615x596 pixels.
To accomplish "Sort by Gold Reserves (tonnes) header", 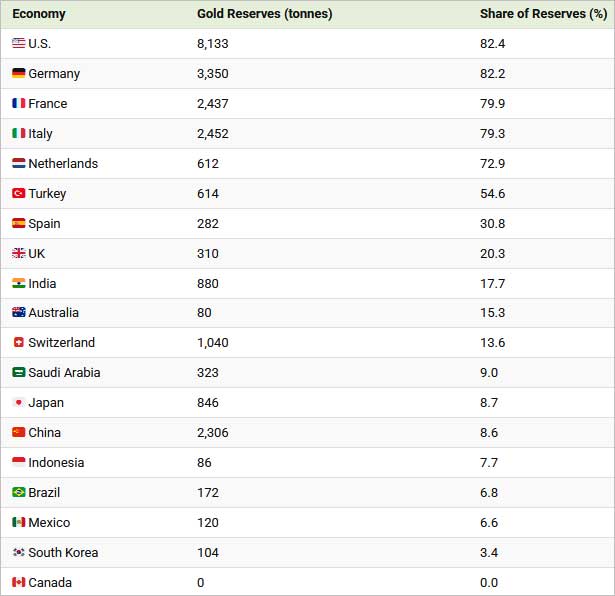I will pos(265,14).
